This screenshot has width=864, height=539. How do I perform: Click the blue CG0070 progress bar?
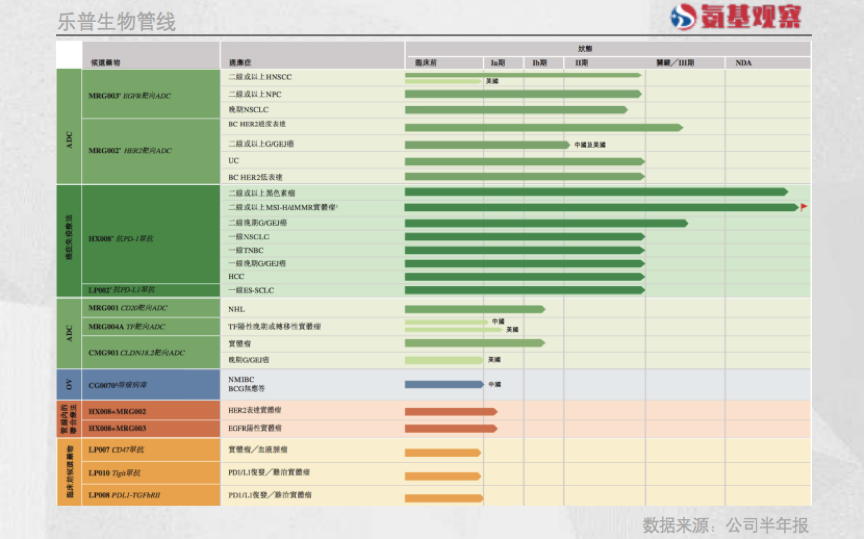444,384
